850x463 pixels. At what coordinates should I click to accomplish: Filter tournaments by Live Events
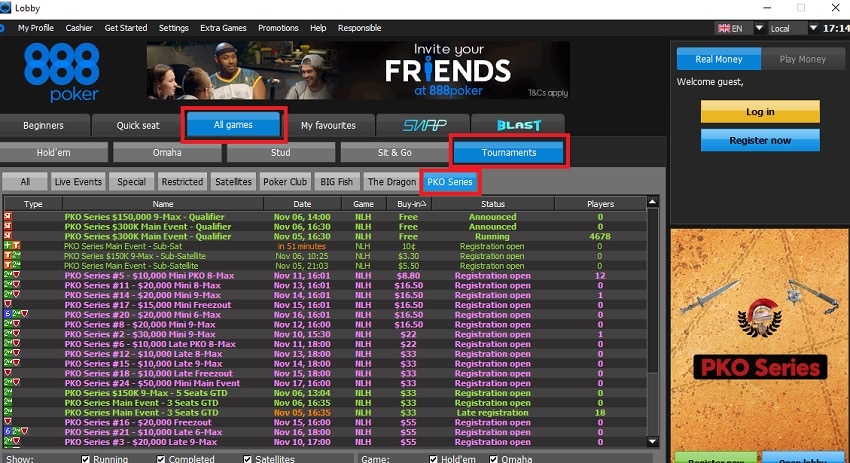[78, 182]
